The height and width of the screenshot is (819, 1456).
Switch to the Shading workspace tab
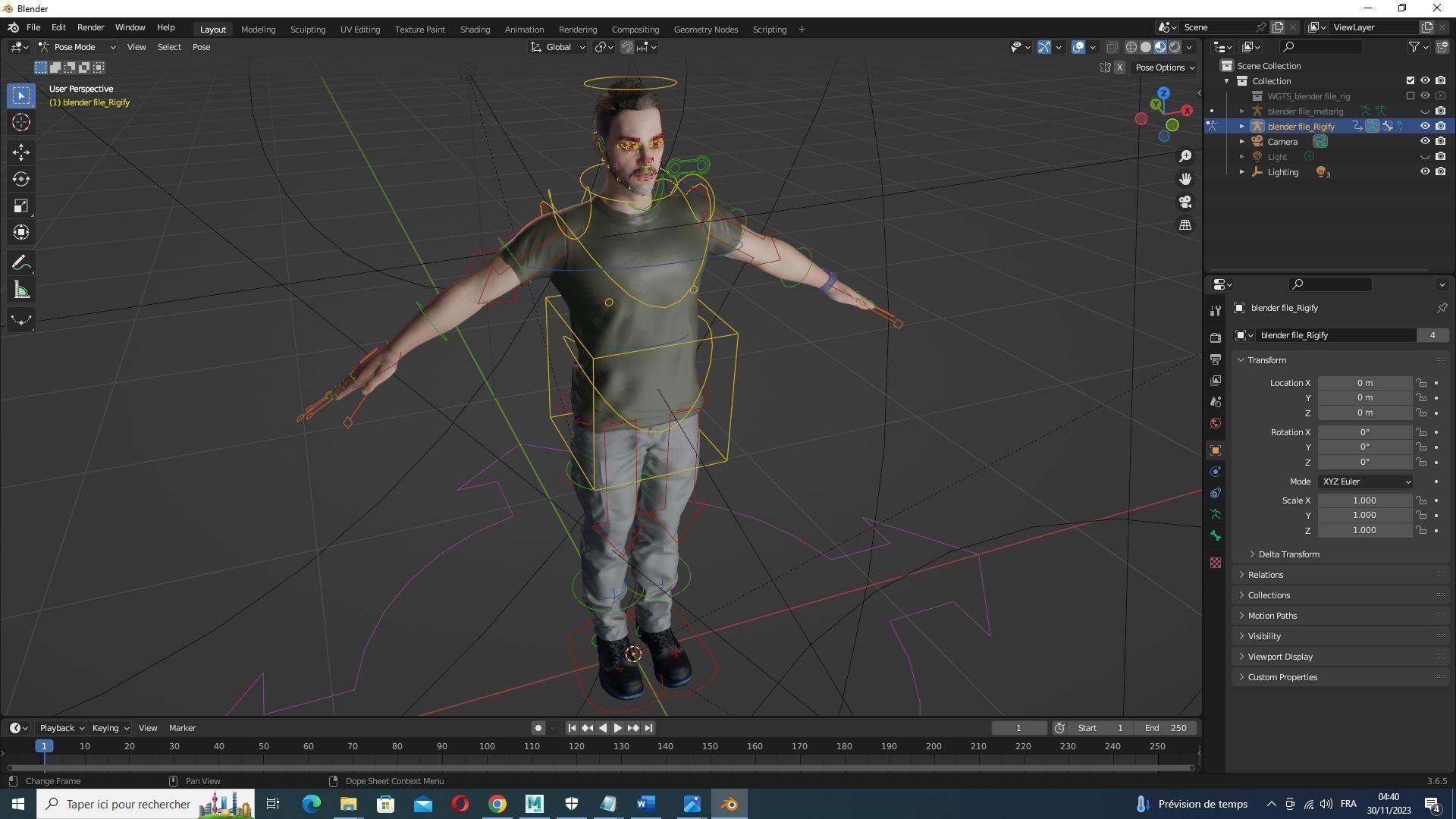pyautogui.click(x=474, y=29)
